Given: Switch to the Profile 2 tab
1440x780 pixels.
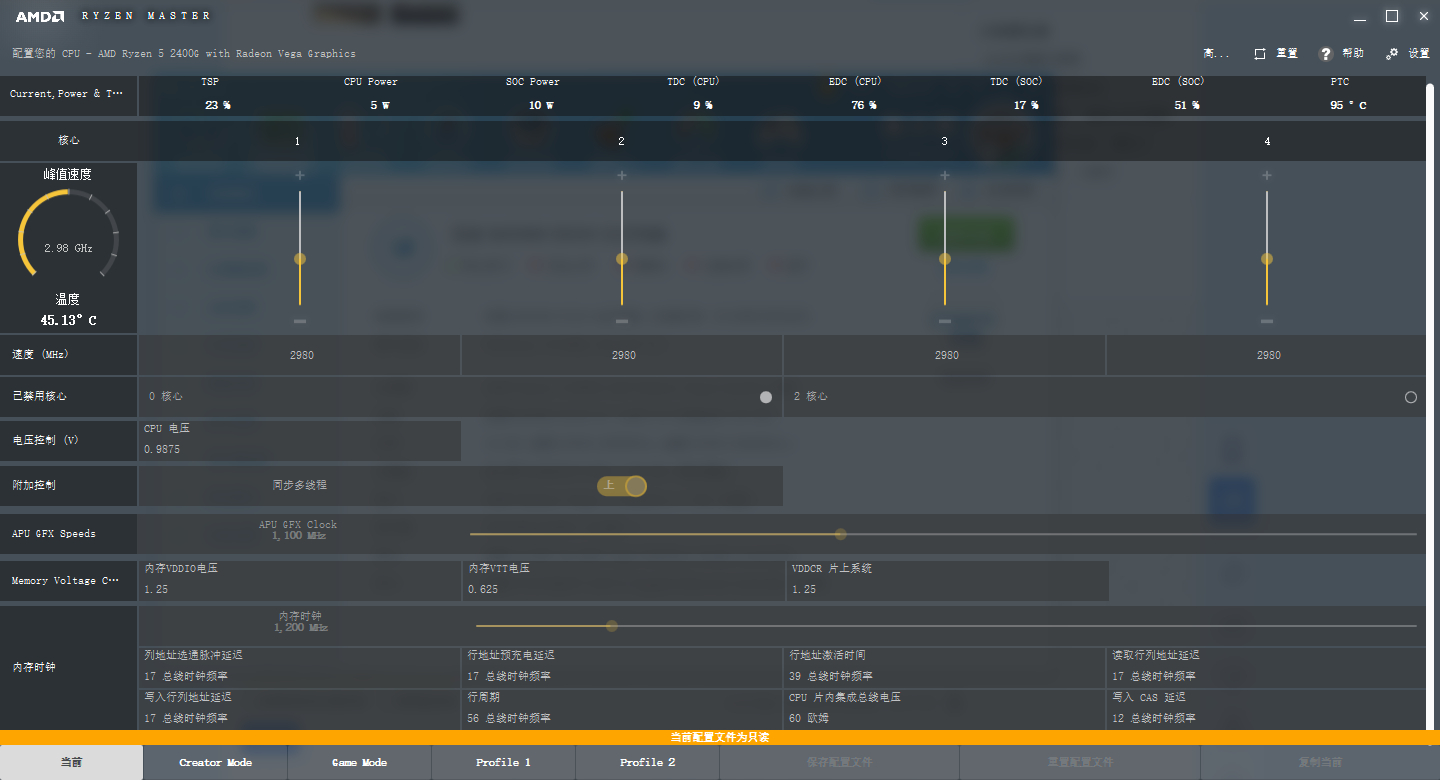Looking at the screenshot, I should point(648,763).
